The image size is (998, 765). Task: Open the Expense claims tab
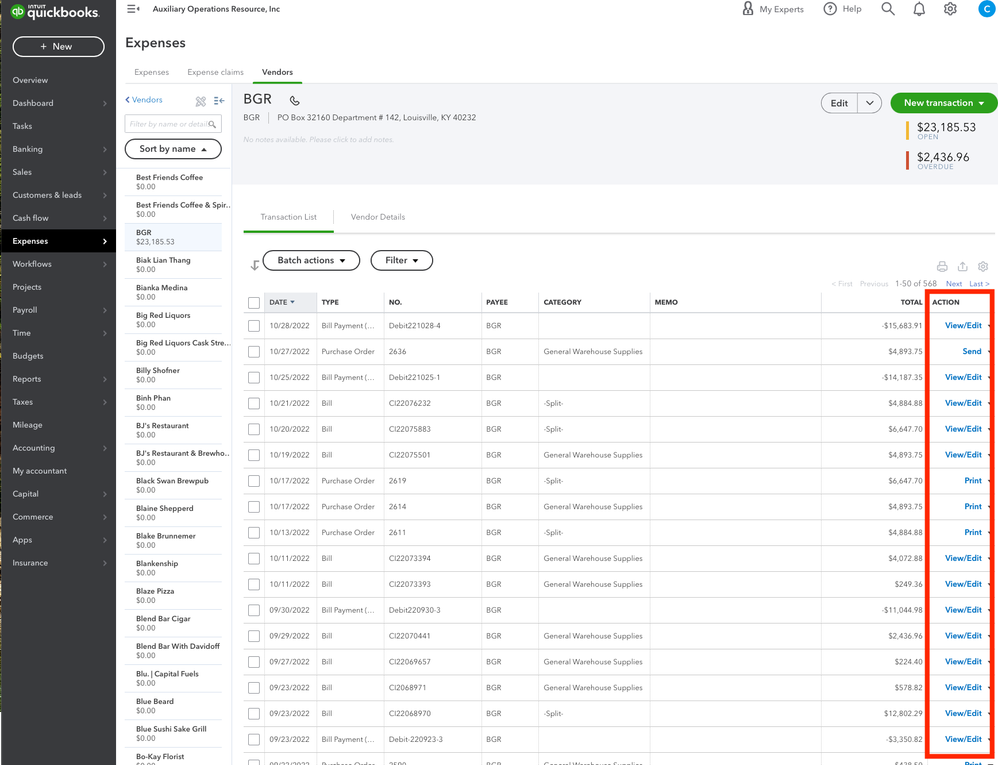coord(215,72)
